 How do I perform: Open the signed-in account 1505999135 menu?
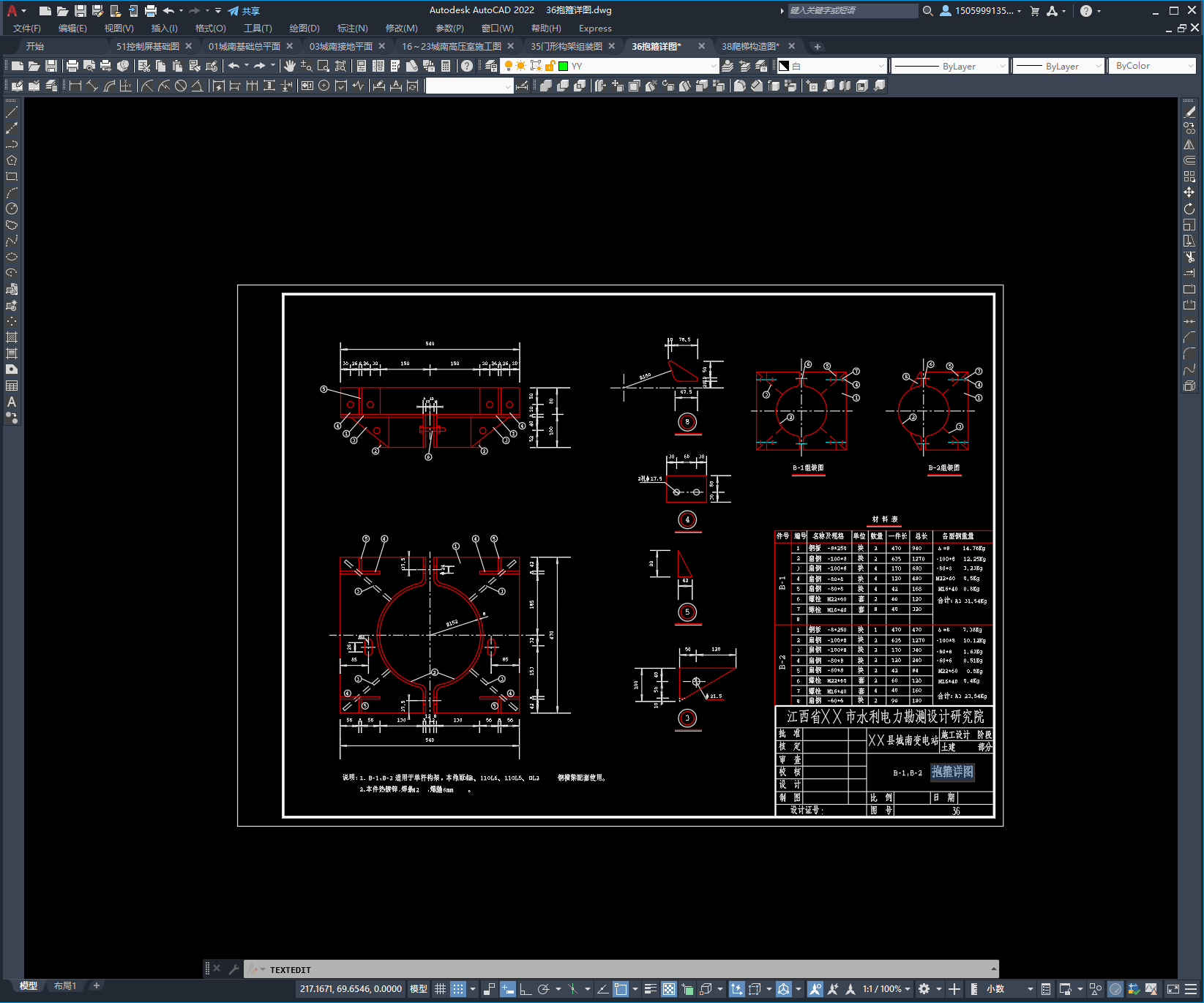click(981, 11)
